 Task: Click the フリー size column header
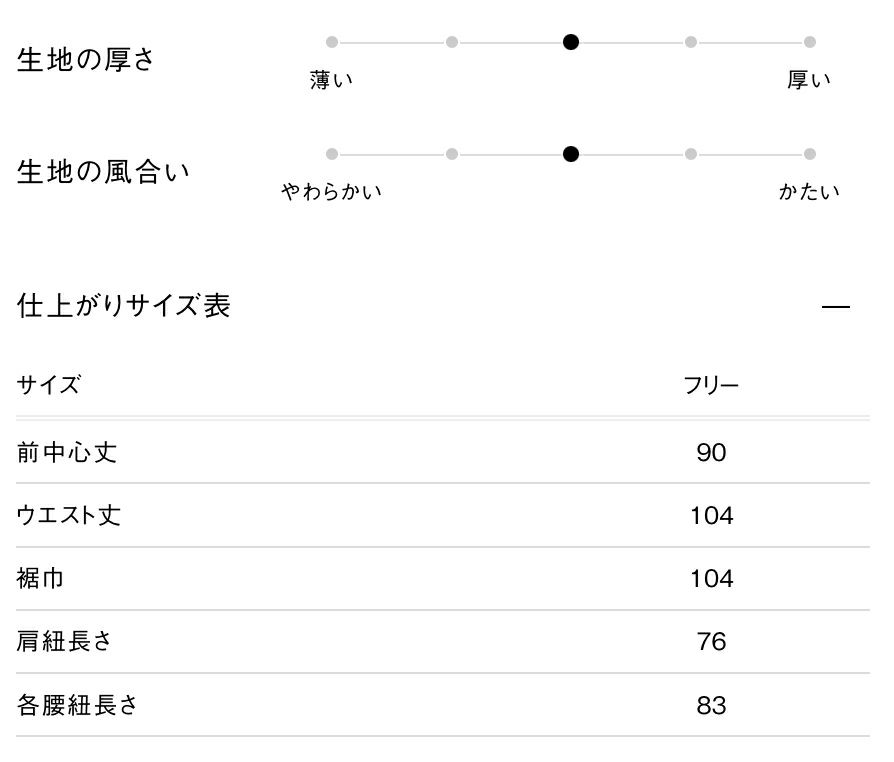pyautogui.click(x=711, y=386)
